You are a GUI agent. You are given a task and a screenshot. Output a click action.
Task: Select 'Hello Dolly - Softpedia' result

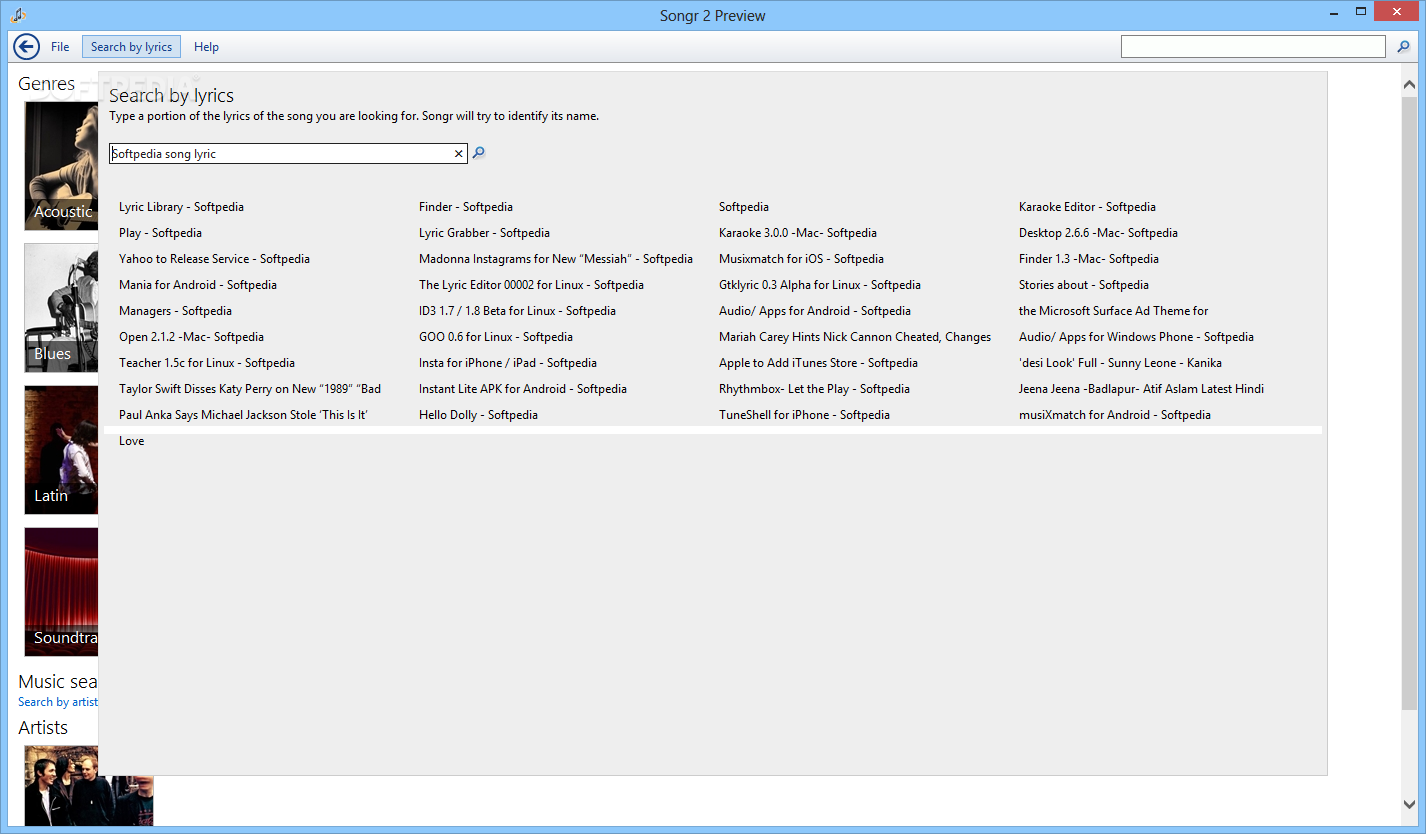click(478, 415)
